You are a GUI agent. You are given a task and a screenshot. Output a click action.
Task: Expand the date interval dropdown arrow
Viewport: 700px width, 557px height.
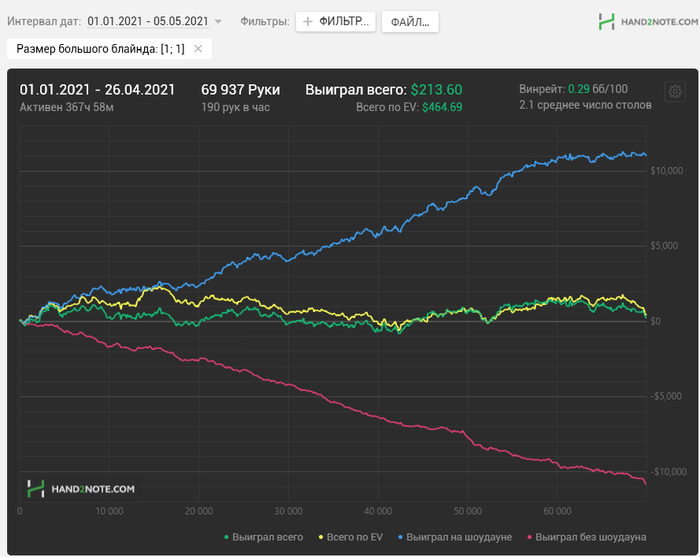(x=218, y=21)
